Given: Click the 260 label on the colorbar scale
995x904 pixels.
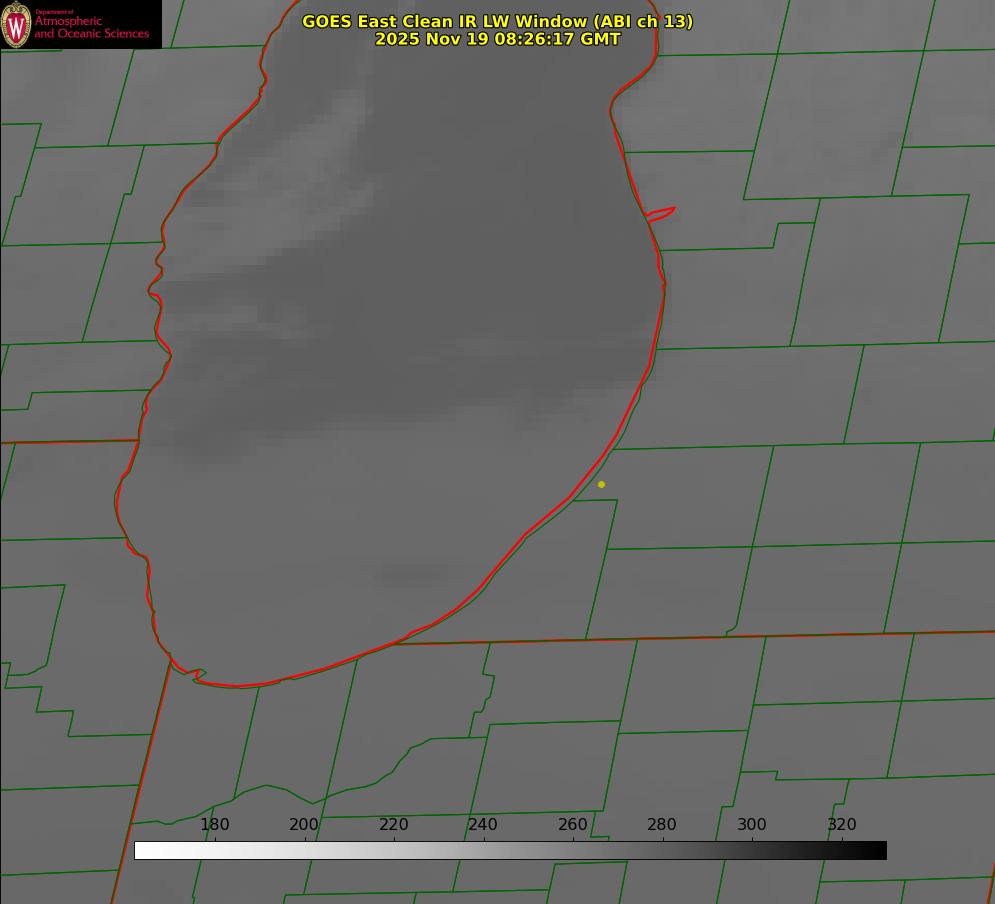Looking at the screenshot, I should (x=573, y=825).
